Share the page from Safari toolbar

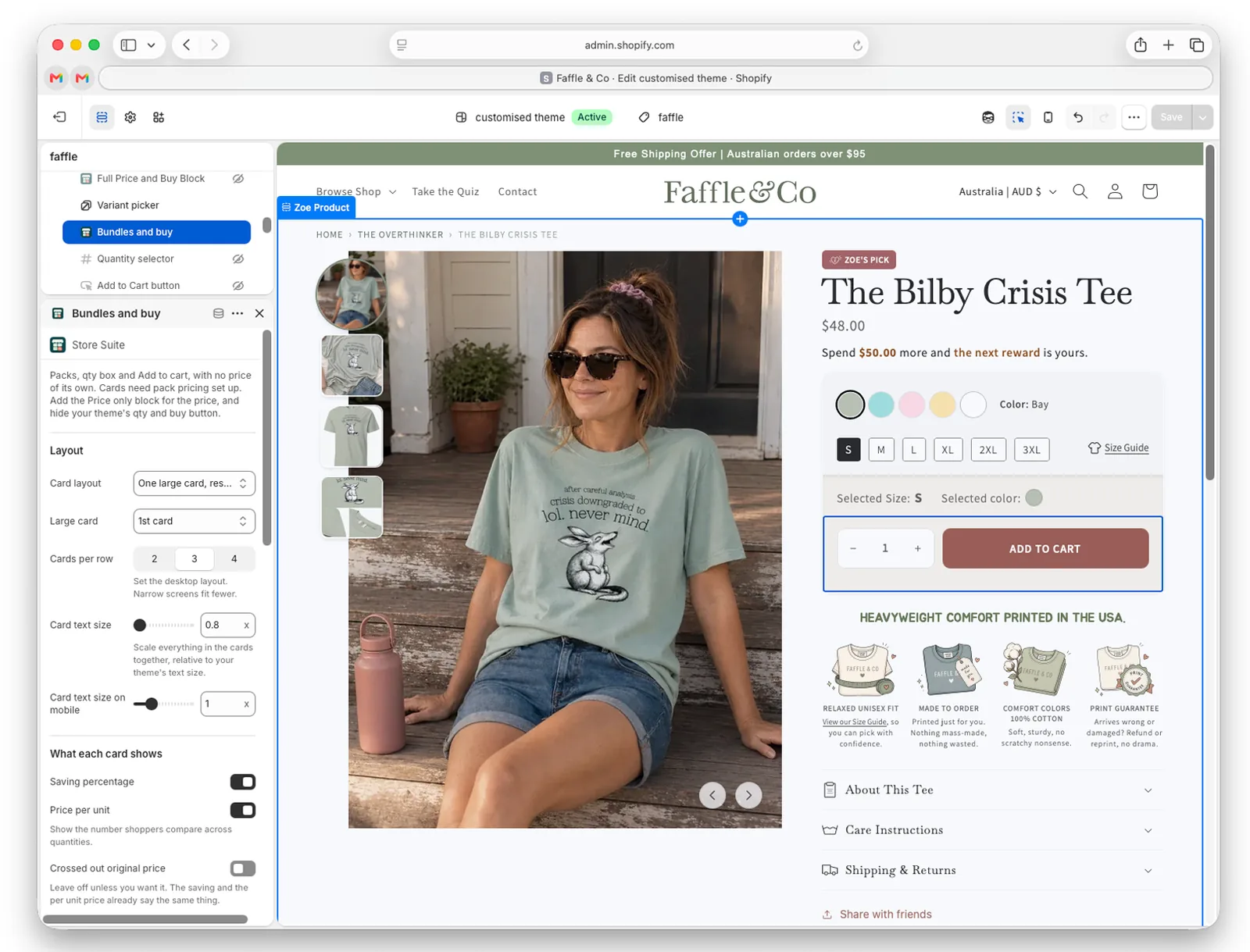(x=1141, y=45)
